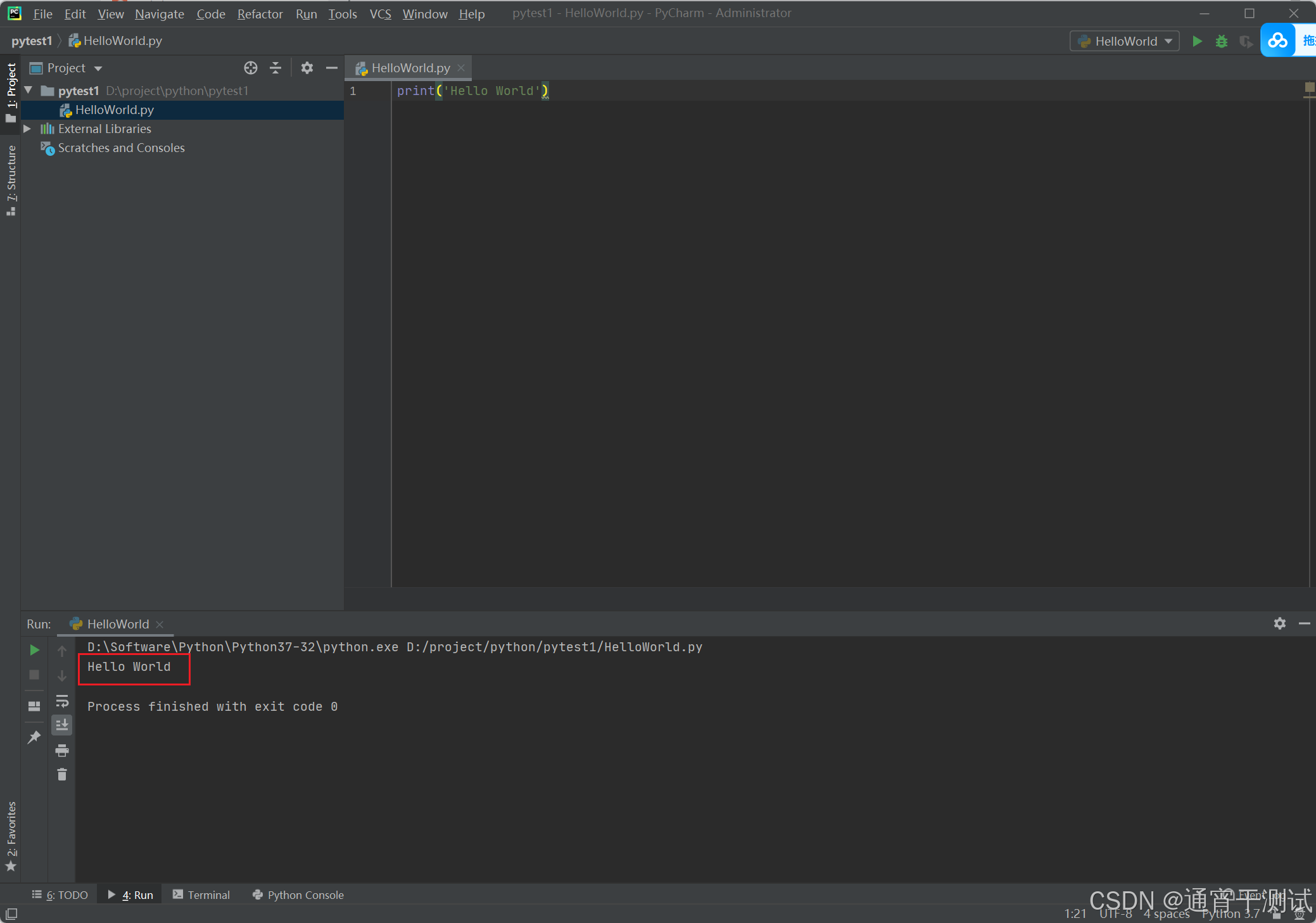This screenshot has width=1316, height=923.
Task: Click the yellow inspection marker in editor
Action: click(1309, 87)
